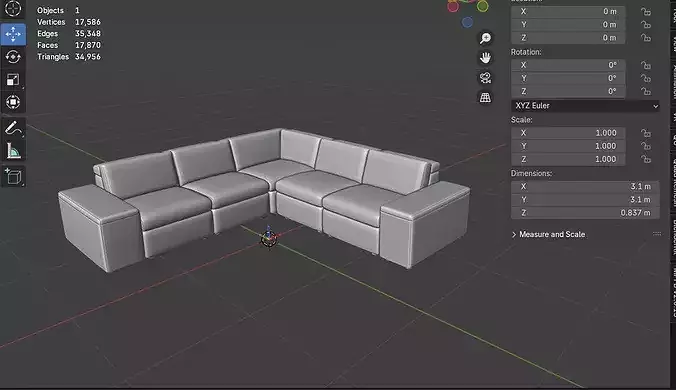Image resolution: width=676 pixels, height=390 pixels.
Task: Click the 'Faces 17,870' statistics text
Action: [69, 45]
